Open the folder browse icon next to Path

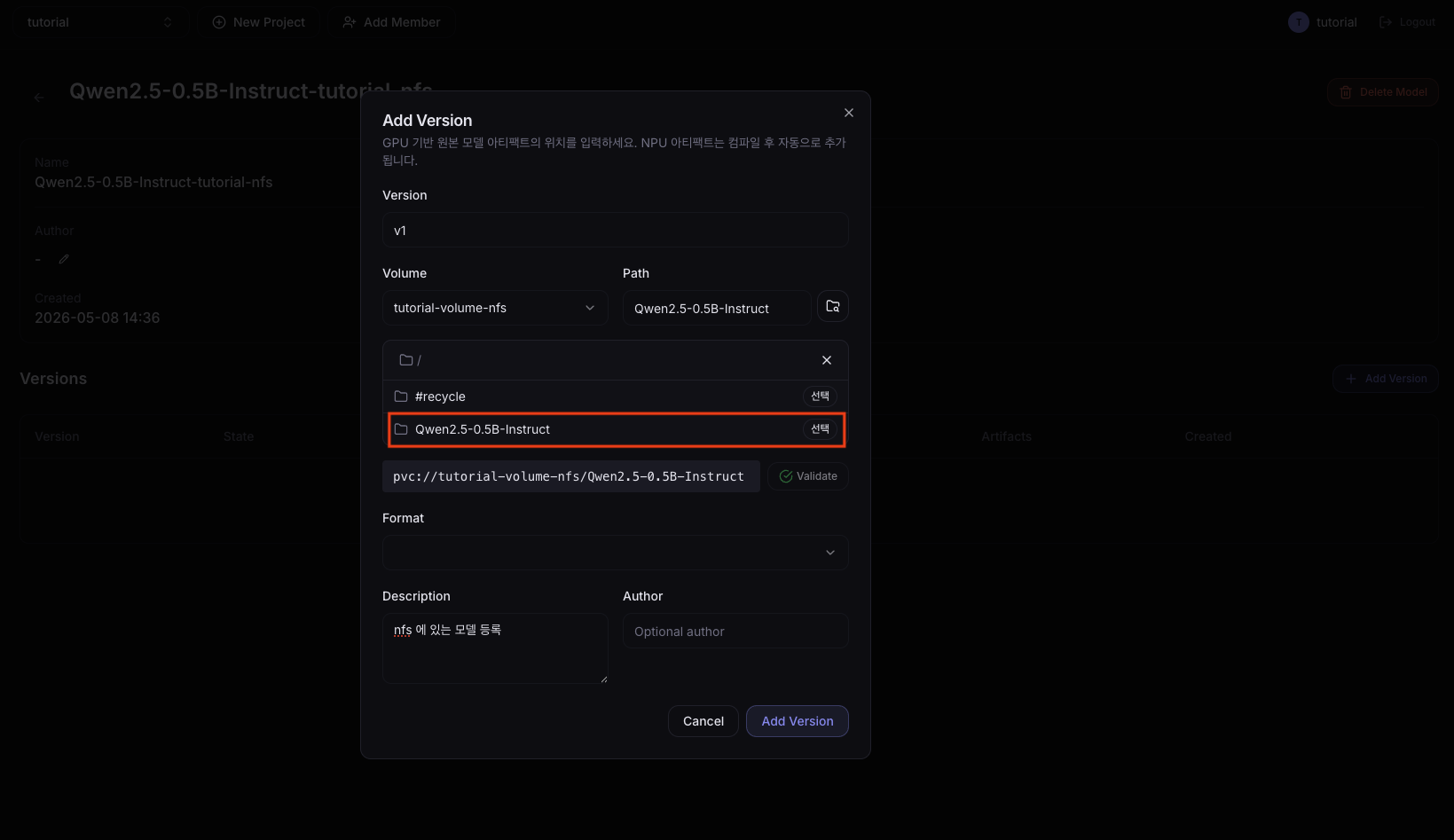(833, 306)
